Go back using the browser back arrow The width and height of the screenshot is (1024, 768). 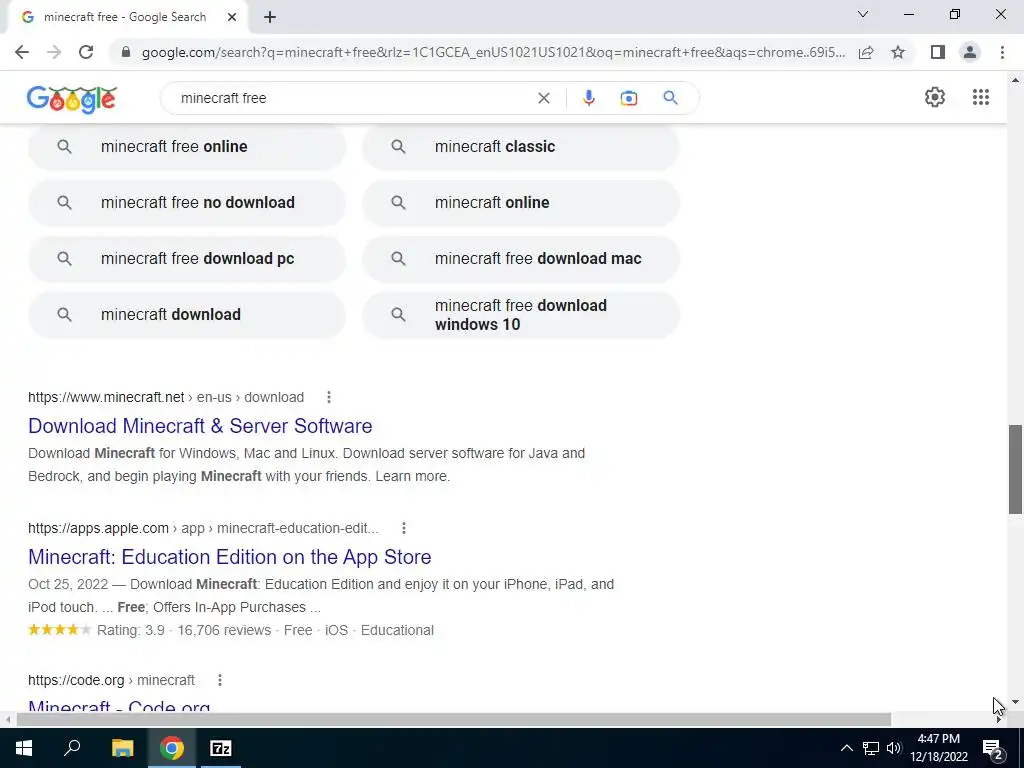22,52
